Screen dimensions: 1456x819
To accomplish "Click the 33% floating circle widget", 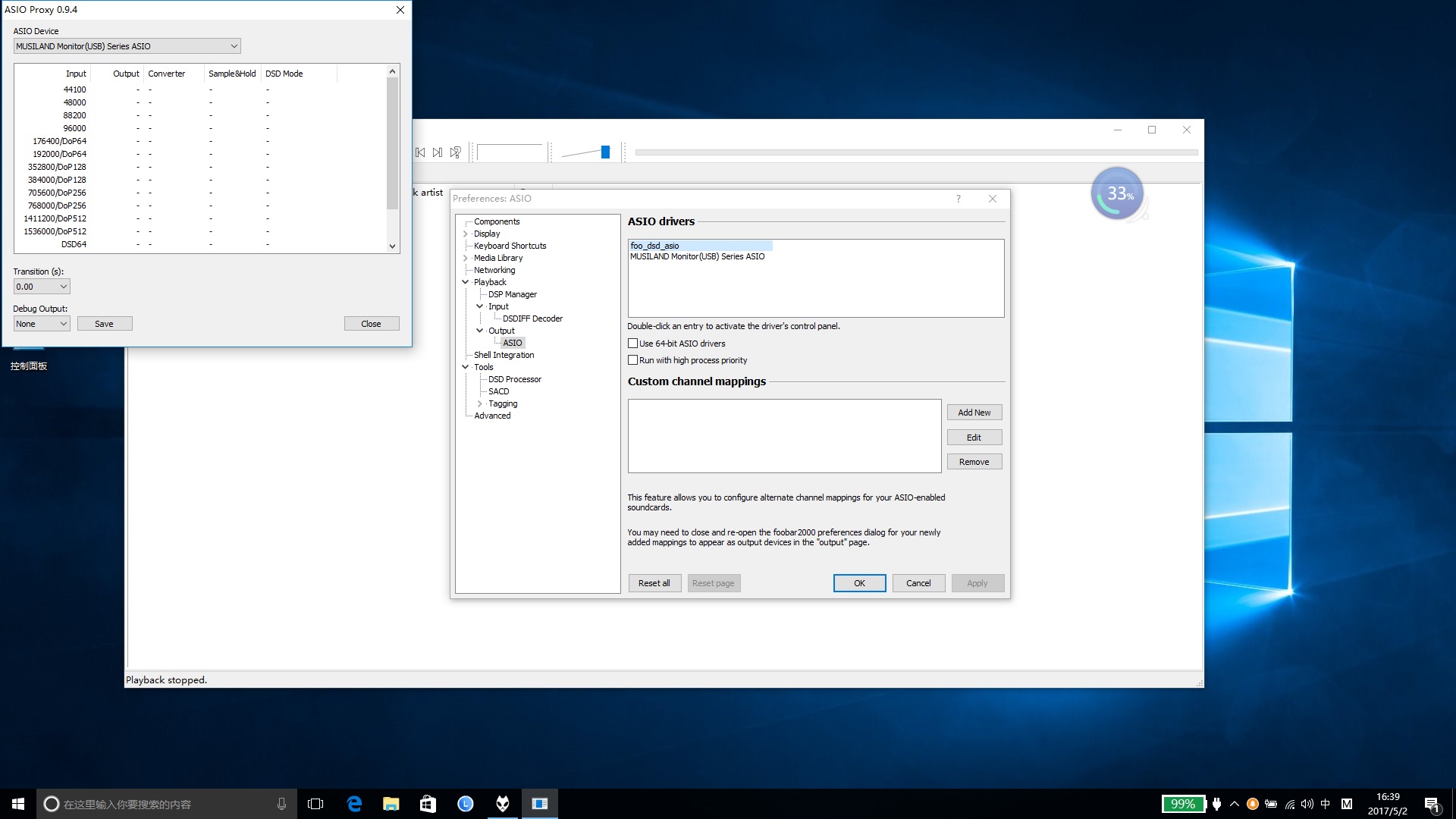I will pos(1118,194).
